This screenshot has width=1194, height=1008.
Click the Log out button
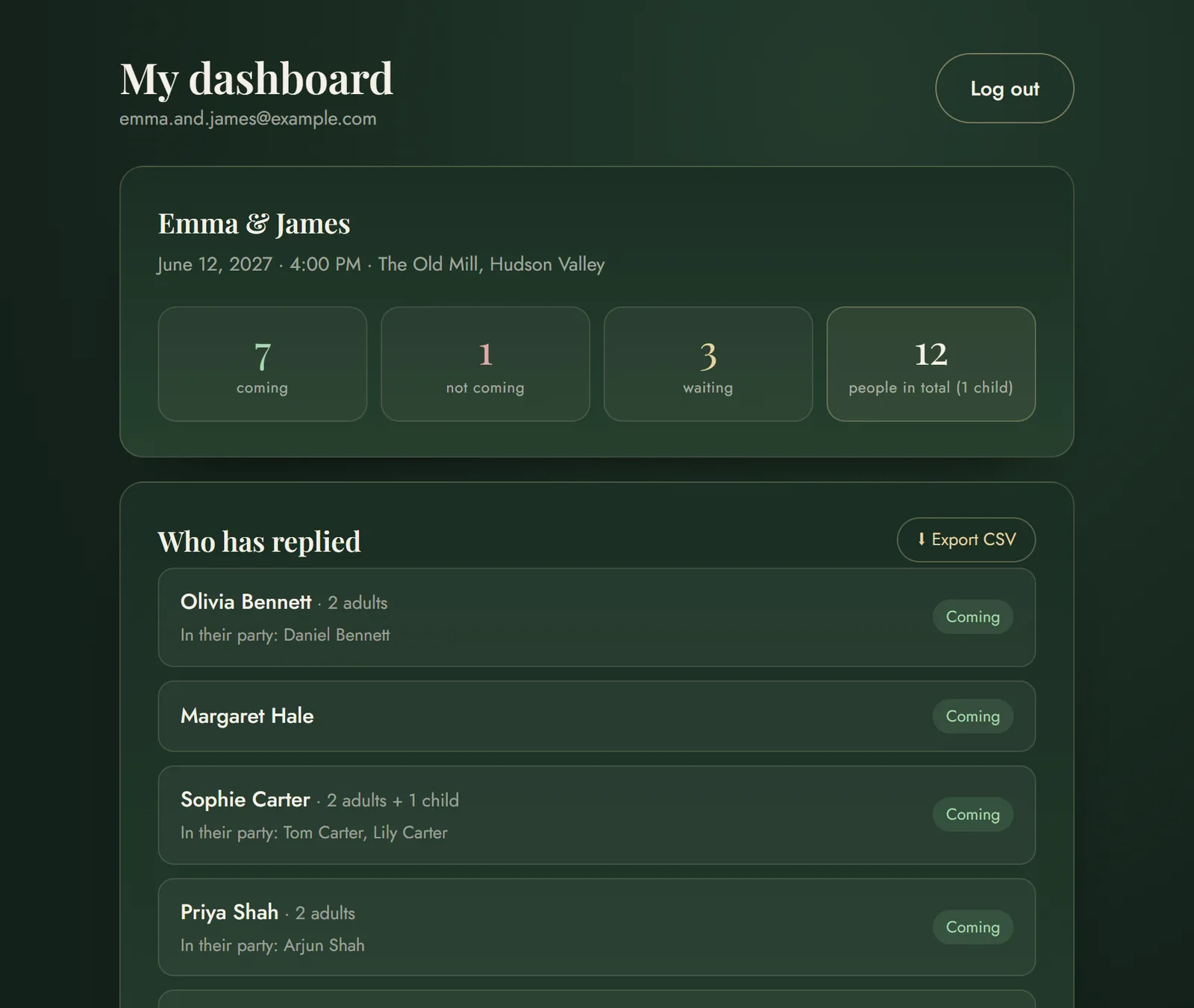click(1004, 88)
